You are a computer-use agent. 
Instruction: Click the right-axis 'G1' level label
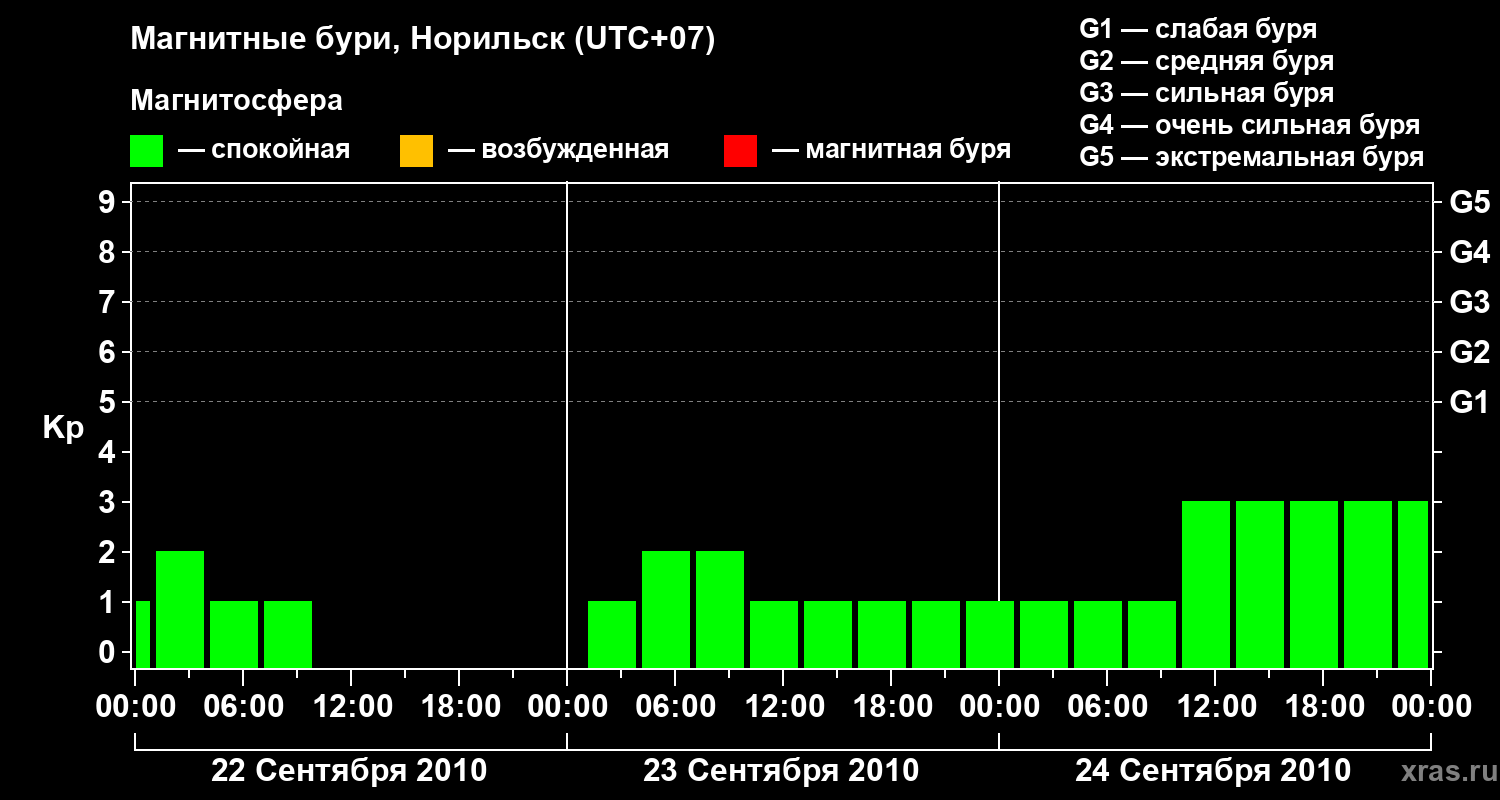[x=1470, y=403]
